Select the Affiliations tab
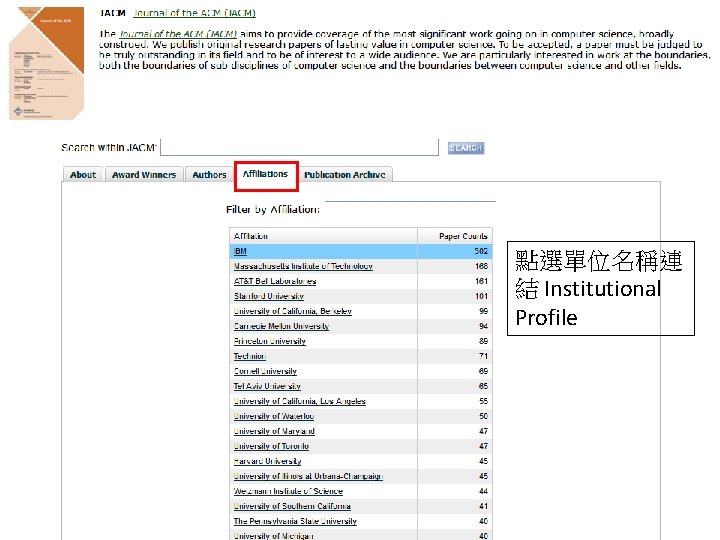Viewport: 720px width, 540px height. coord(265,174)
